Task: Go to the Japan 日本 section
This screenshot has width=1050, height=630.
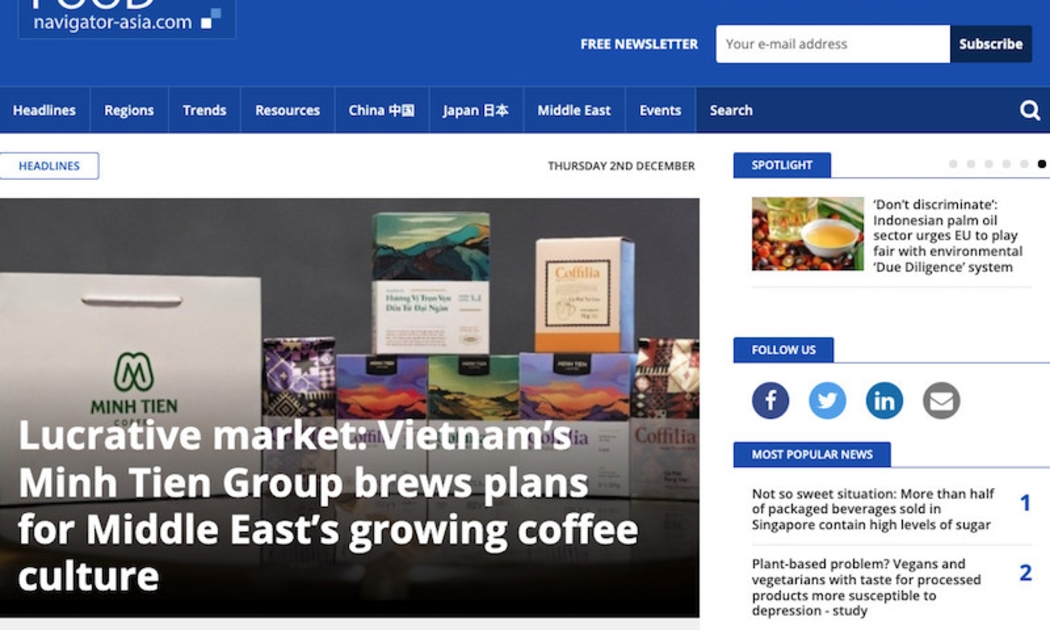Action: click(x=475, y=110)
